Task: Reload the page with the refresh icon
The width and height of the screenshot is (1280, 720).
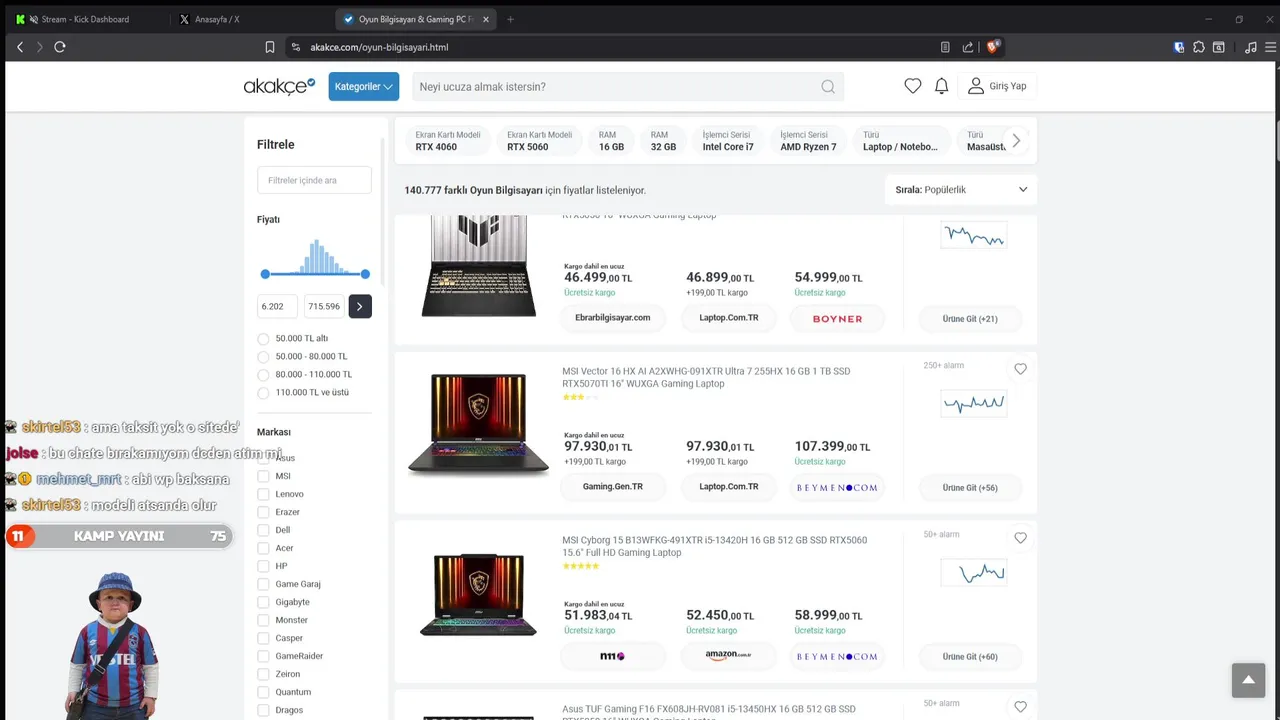Action: (60, 47)
